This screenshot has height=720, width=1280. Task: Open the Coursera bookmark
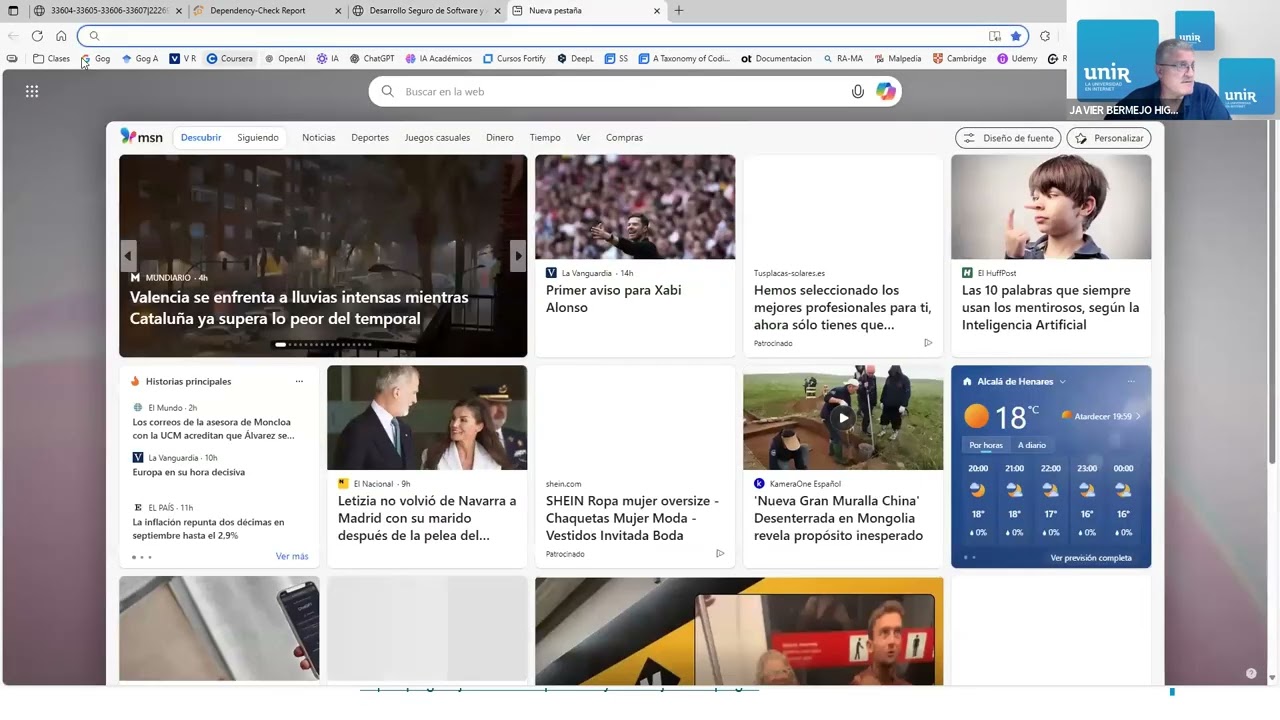click(x=230, y=59)
